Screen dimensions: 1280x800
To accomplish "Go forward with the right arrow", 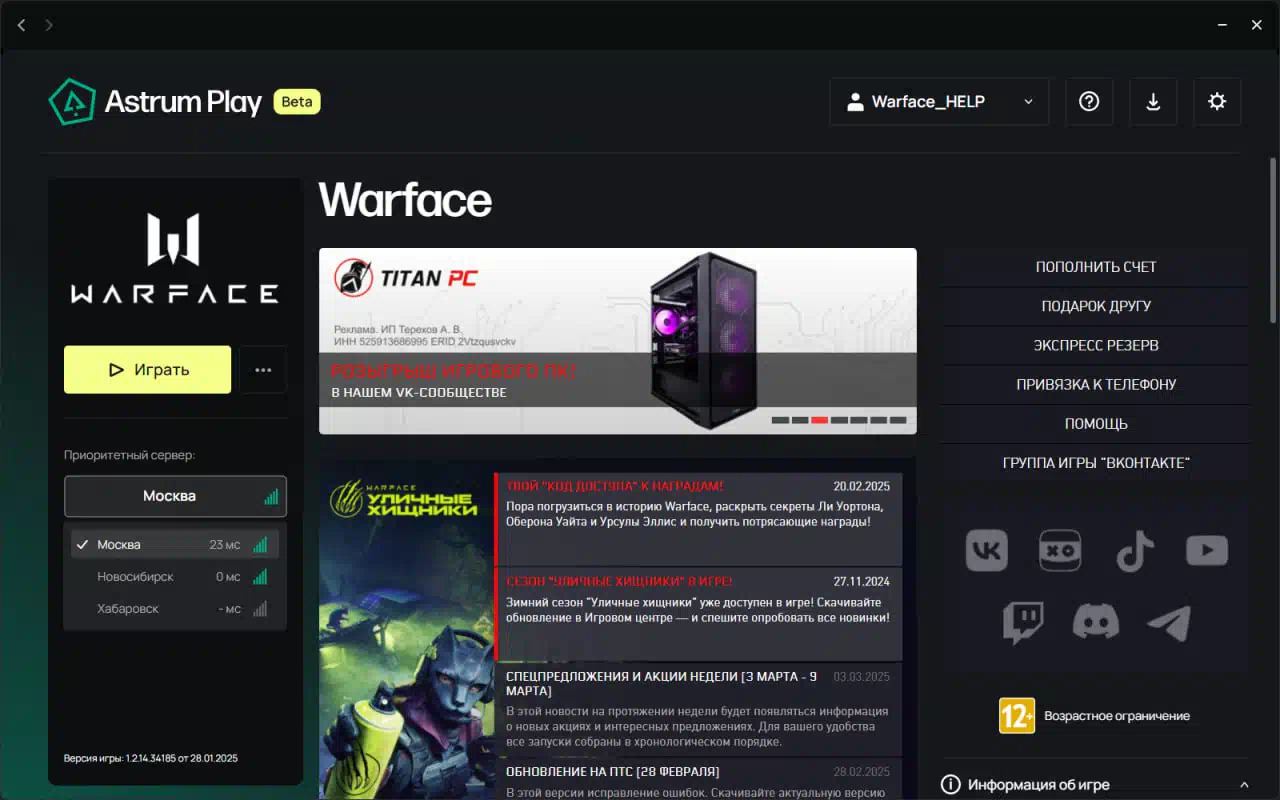I will [x=49, y=25].
